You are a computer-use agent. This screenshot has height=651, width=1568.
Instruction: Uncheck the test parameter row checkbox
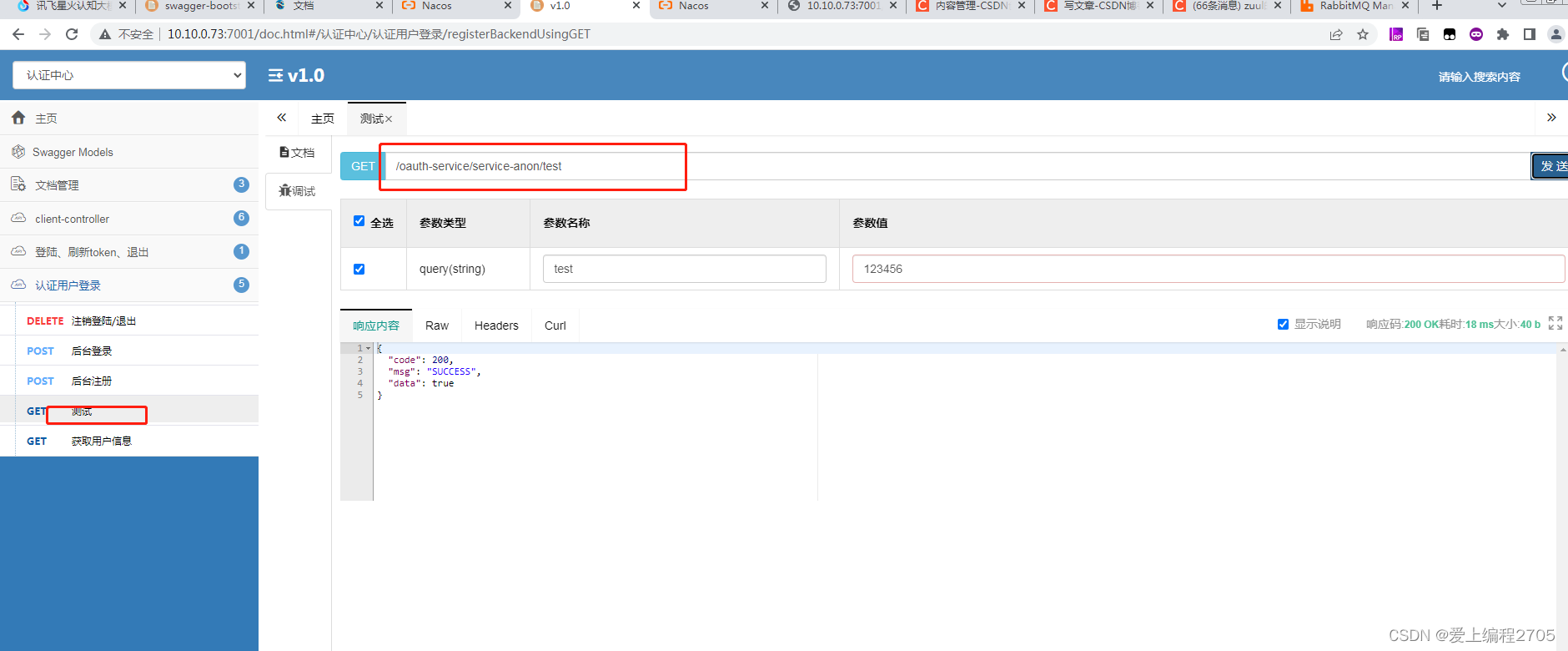pos(359,269)
